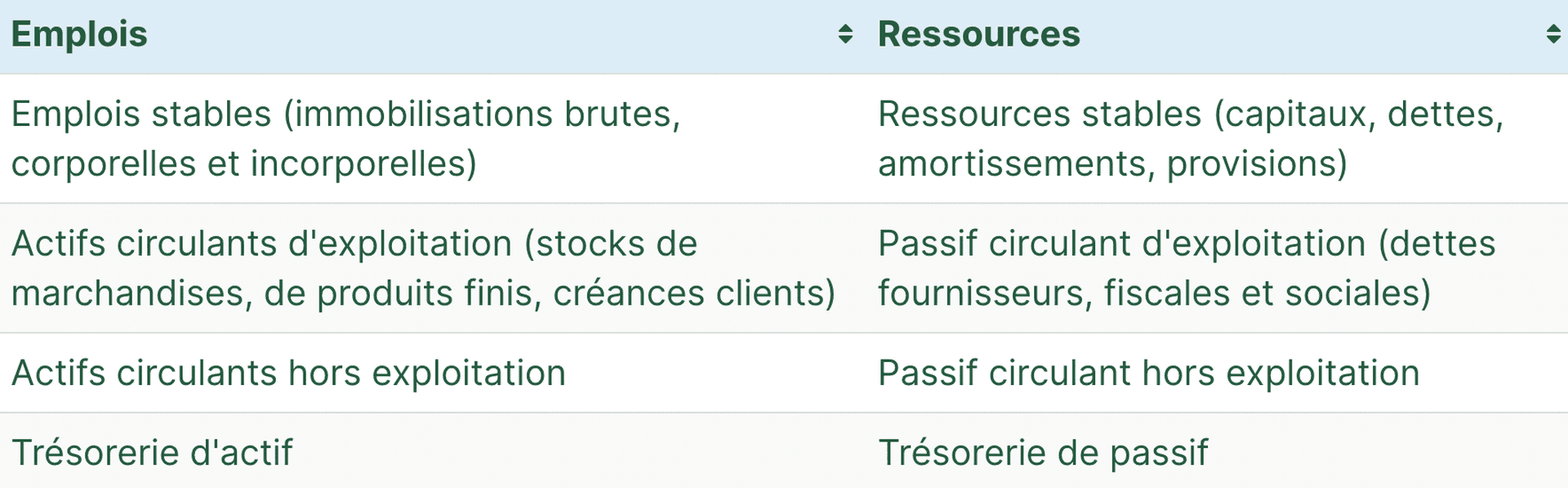Select the Ressources column header
Image resolution: width=1568 pixels, height=488 pixels.
tap(979, 34)
